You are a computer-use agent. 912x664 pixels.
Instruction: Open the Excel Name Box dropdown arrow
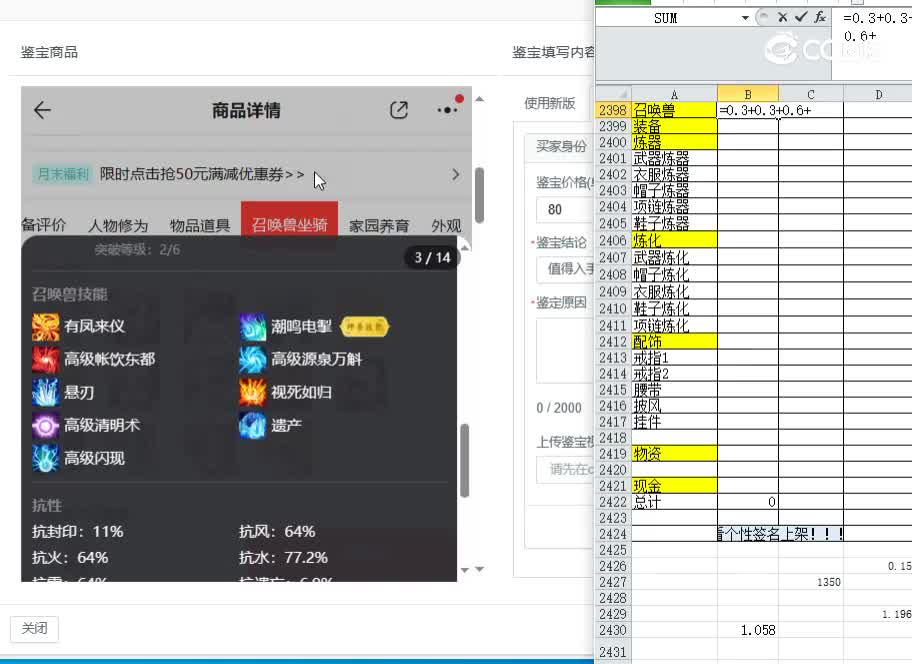[x=745, y=18]
